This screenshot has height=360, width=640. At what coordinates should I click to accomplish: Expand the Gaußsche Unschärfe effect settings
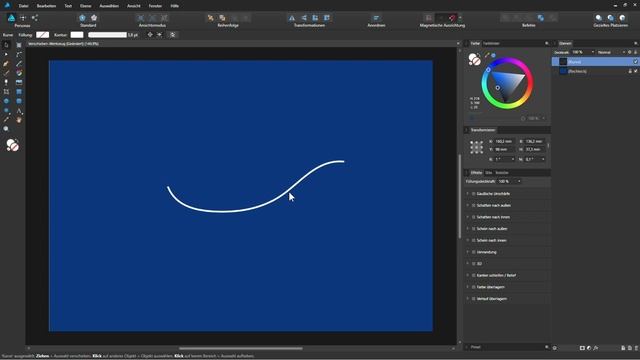[468, 194]
